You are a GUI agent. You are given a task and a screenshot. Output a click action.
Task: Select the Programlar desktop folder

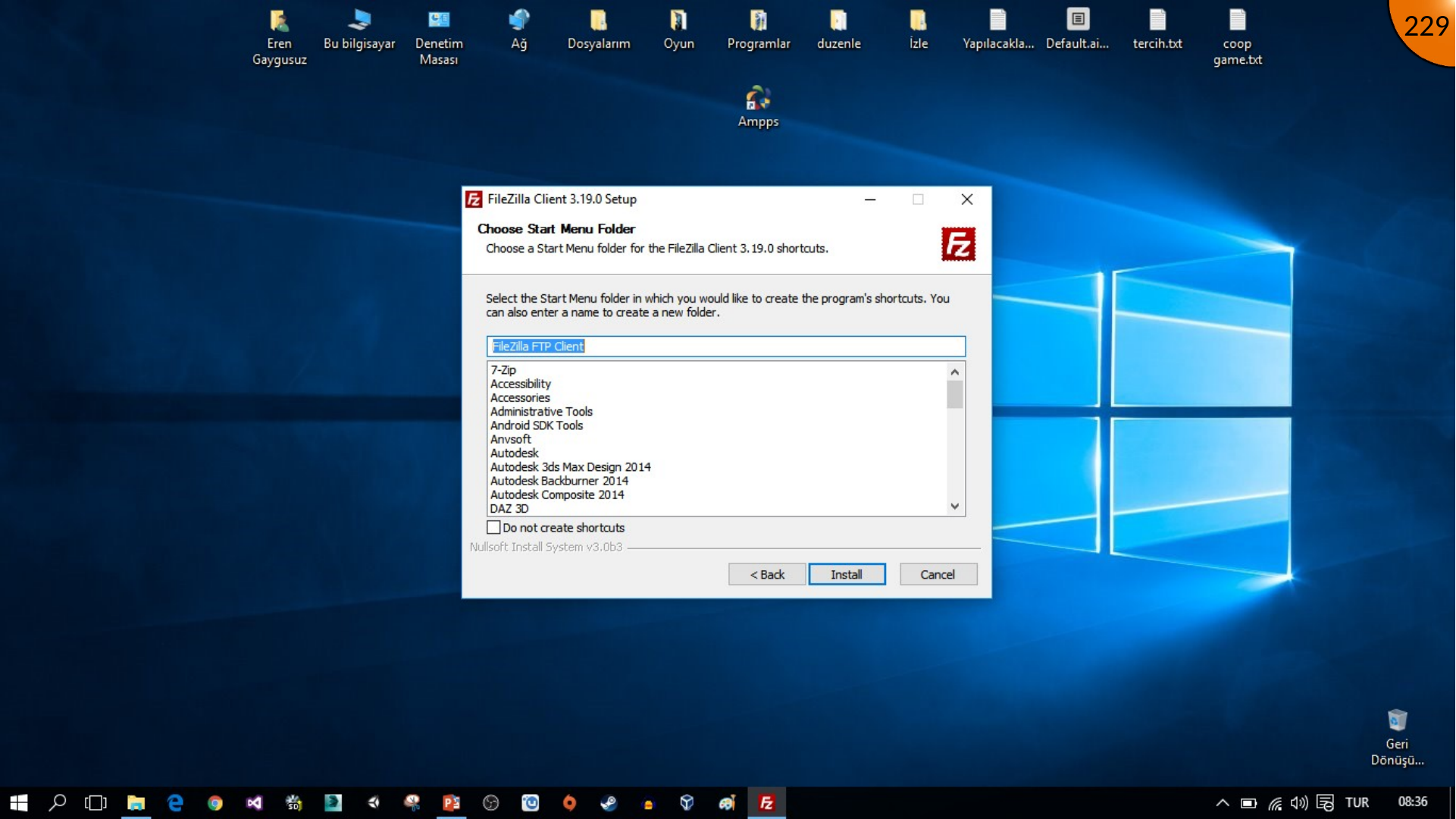(759, 30)
